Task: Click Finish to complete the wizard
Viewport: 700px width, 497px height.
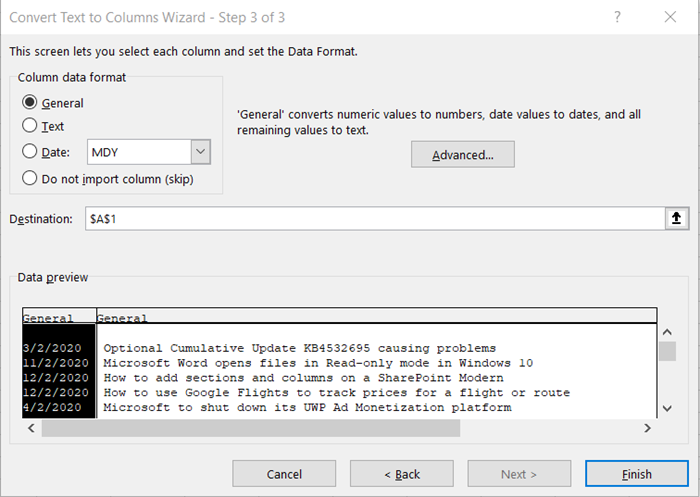Action: [x=636, y=473]
